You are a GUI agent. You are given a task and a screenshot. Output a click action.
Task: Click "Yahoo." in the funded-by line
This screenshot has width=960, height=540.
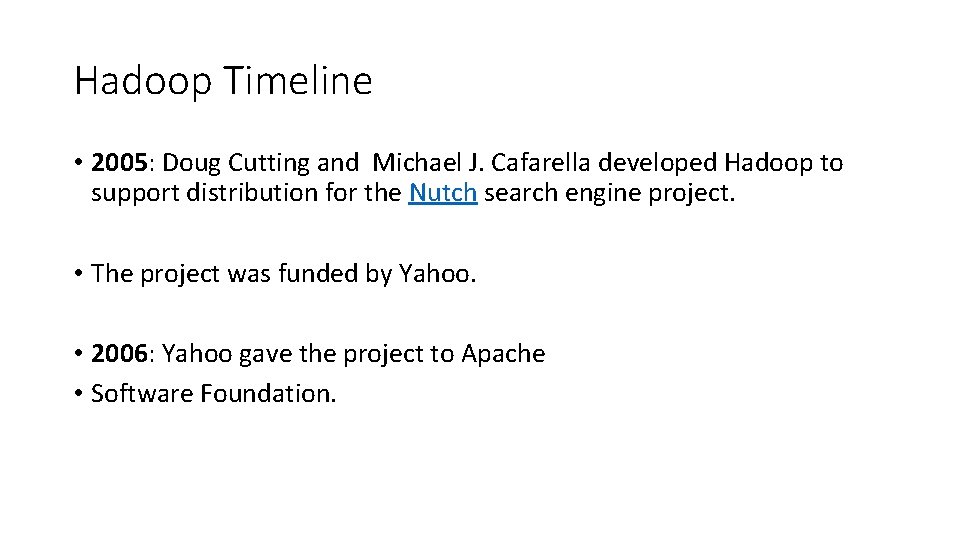click(x=438, y=274)
